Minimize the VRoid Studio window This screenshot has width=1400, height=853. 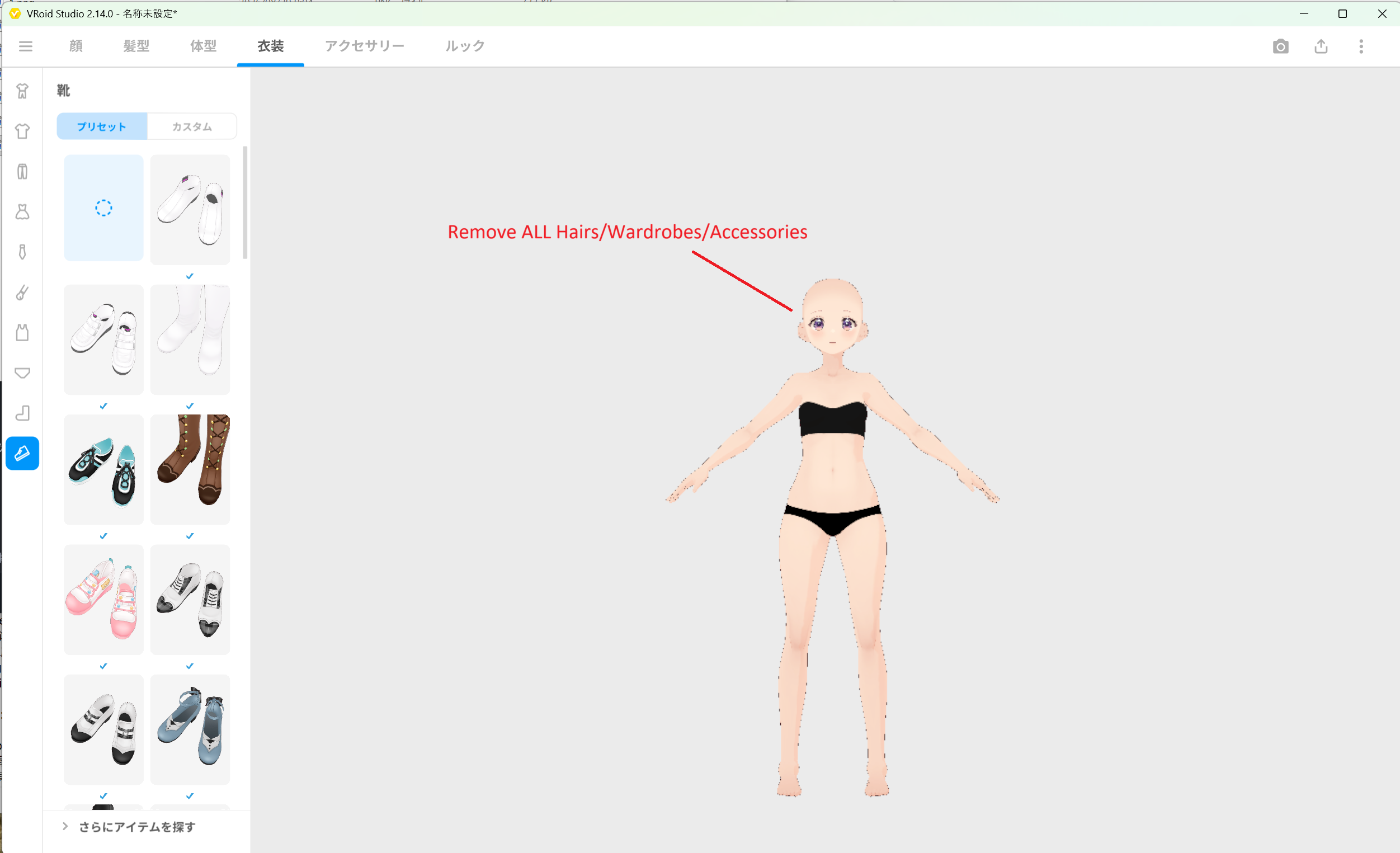1304,13
